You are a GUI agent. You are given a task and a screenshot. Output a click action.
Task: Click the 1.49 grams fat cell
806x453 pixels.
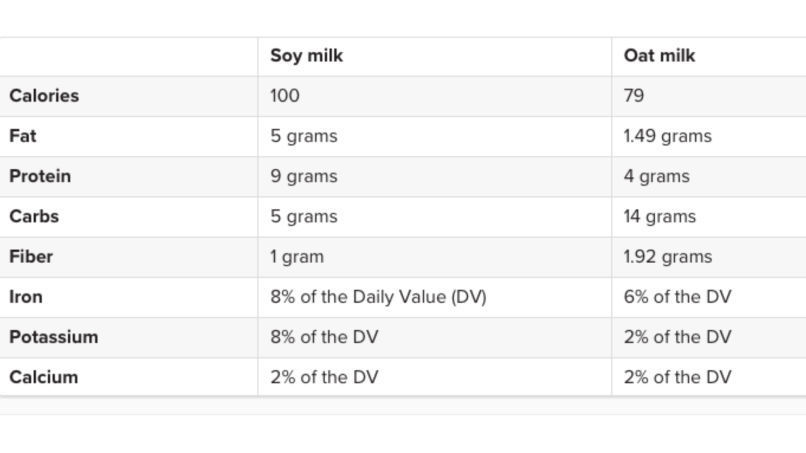click(x=668, y=136)
